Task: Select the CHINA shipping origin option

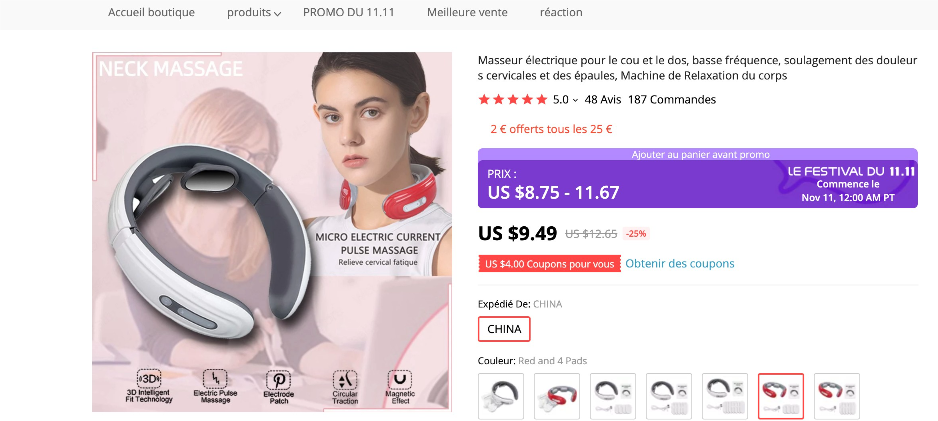Action: pos(504,329)
